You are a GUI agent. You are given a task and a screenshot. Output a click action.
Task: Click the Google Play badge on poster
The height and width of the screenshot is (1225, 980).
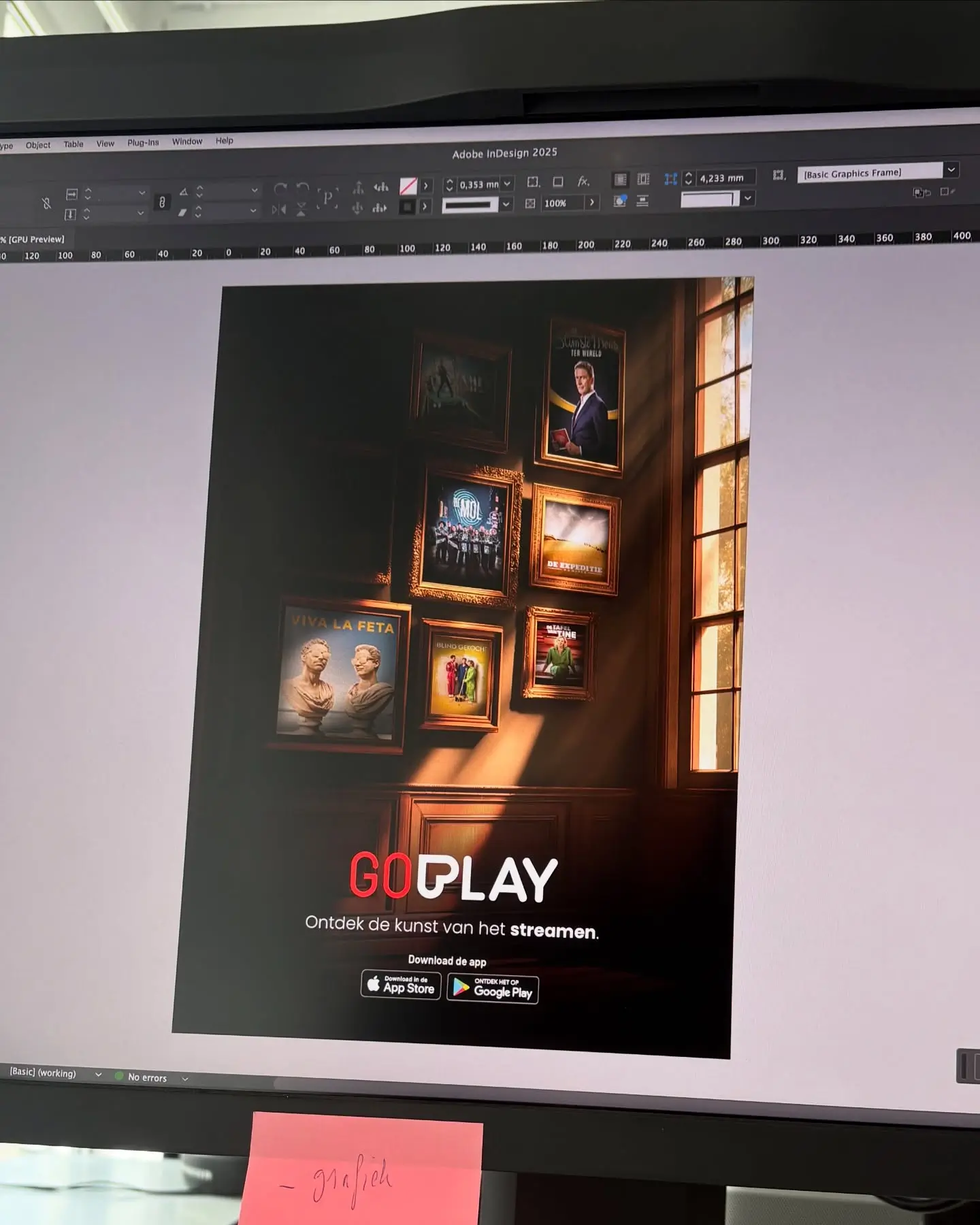(493, 990)
